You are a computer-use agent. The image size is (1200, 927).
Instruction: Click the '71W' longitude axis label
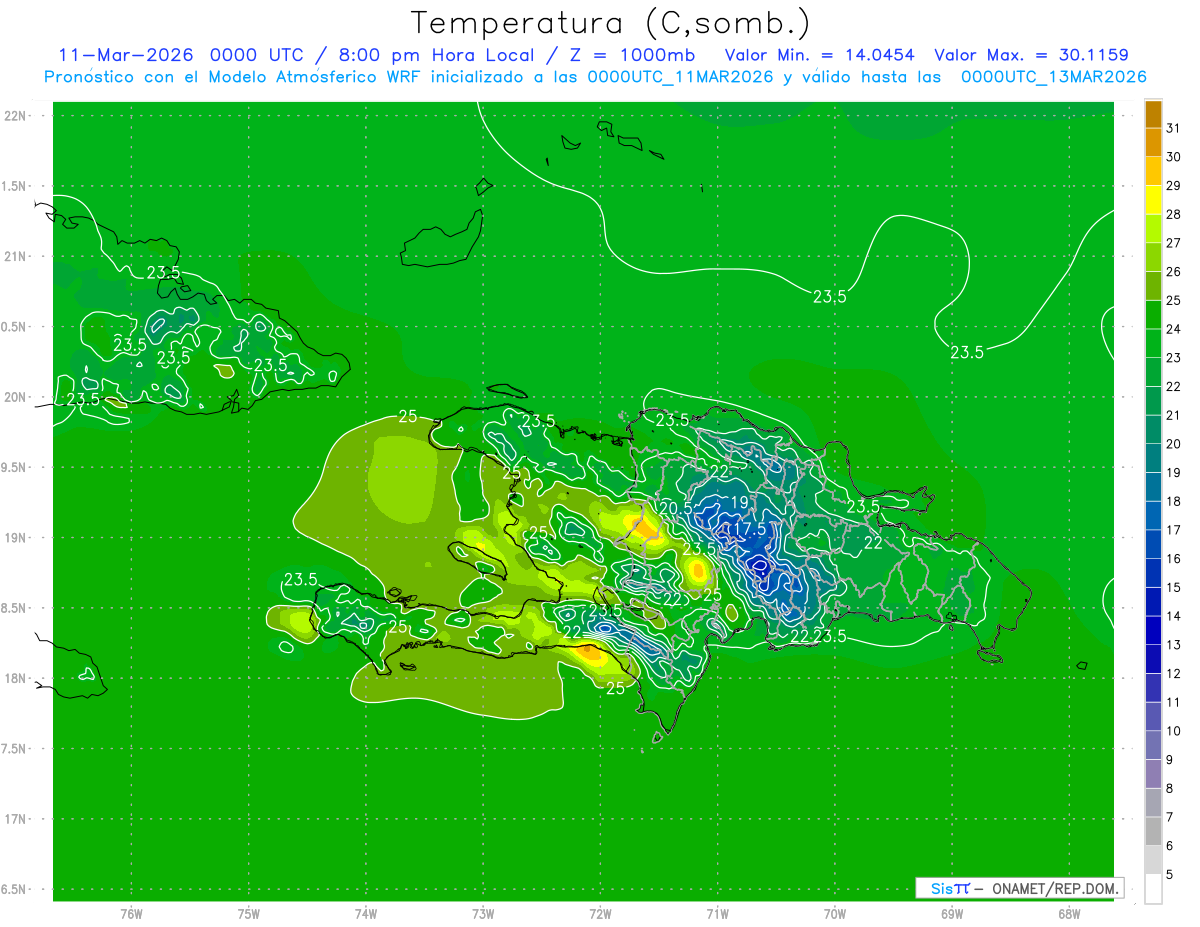[717, 914]
